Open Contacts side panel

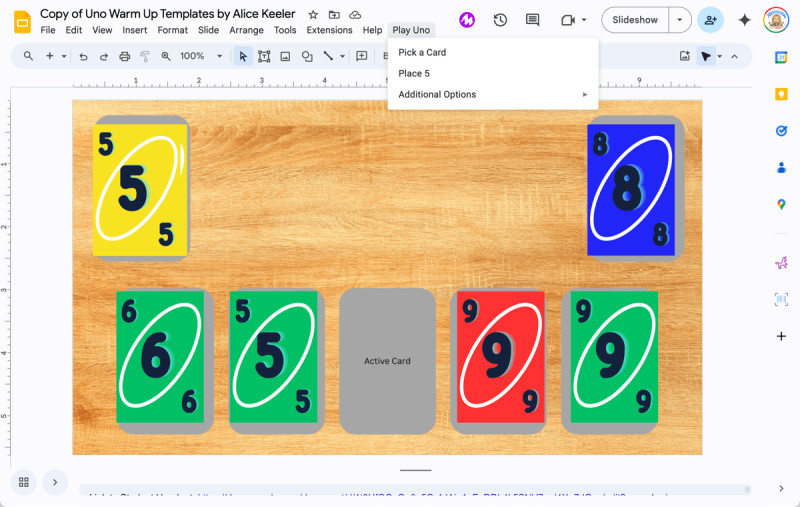tap(781, 167)
